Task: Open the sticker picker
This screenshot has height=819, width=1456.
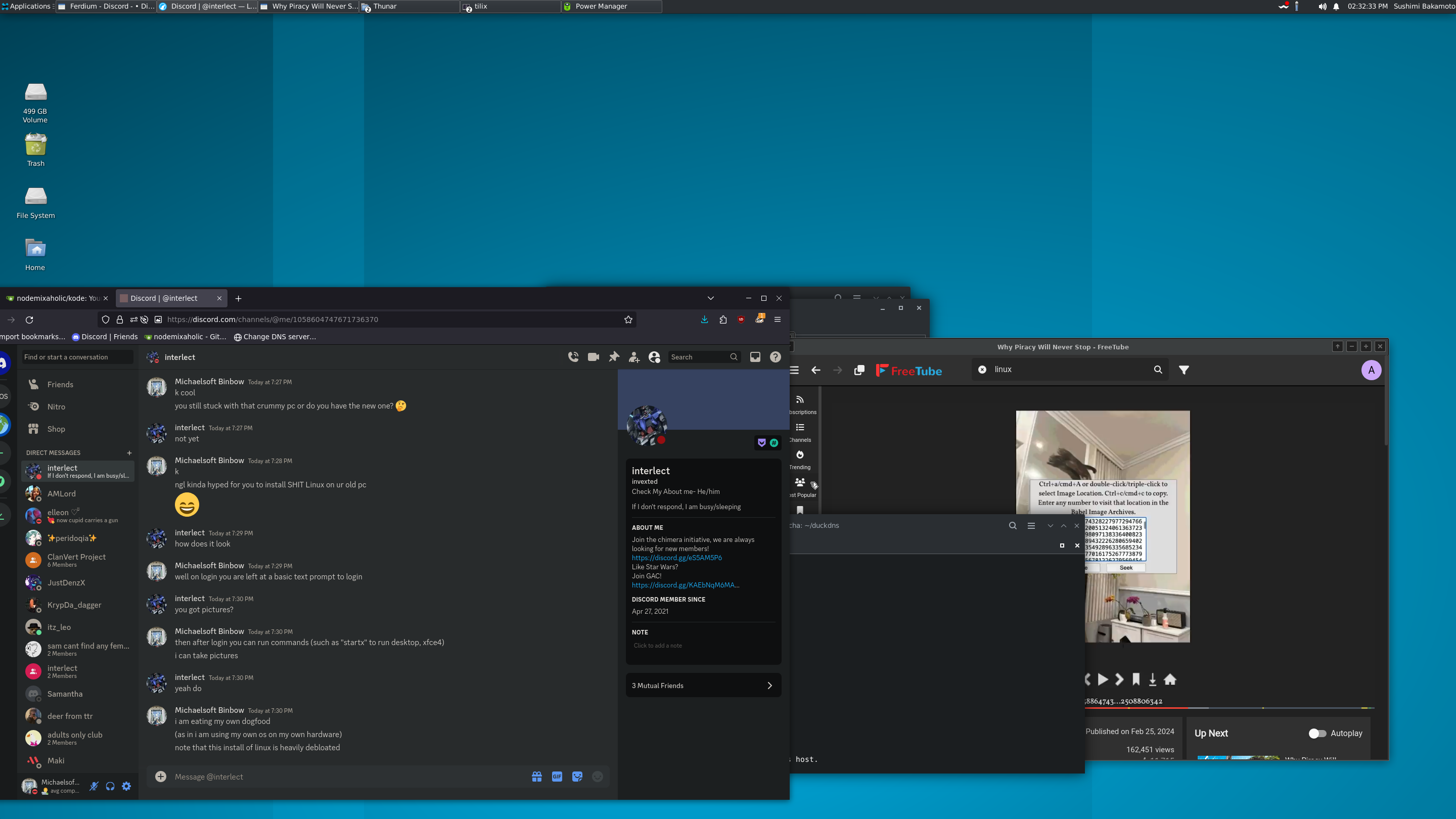Action: pyautogui.click(x=577, y=777)
